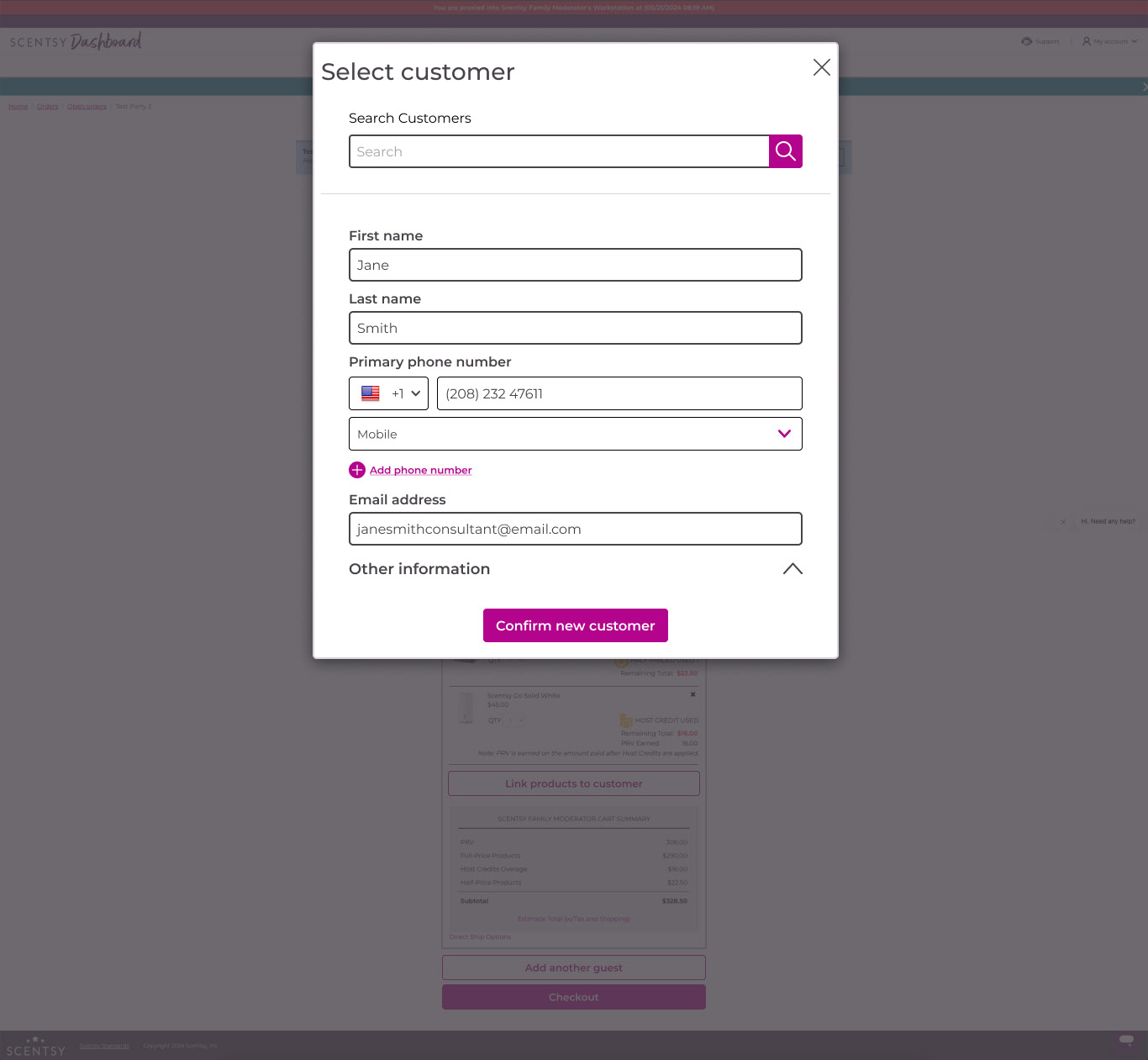The height and width of the screenshot is (1060, 1148).
Task: Focus the Search Customers field
Action: pyautogui.click(x=559, y=151)
